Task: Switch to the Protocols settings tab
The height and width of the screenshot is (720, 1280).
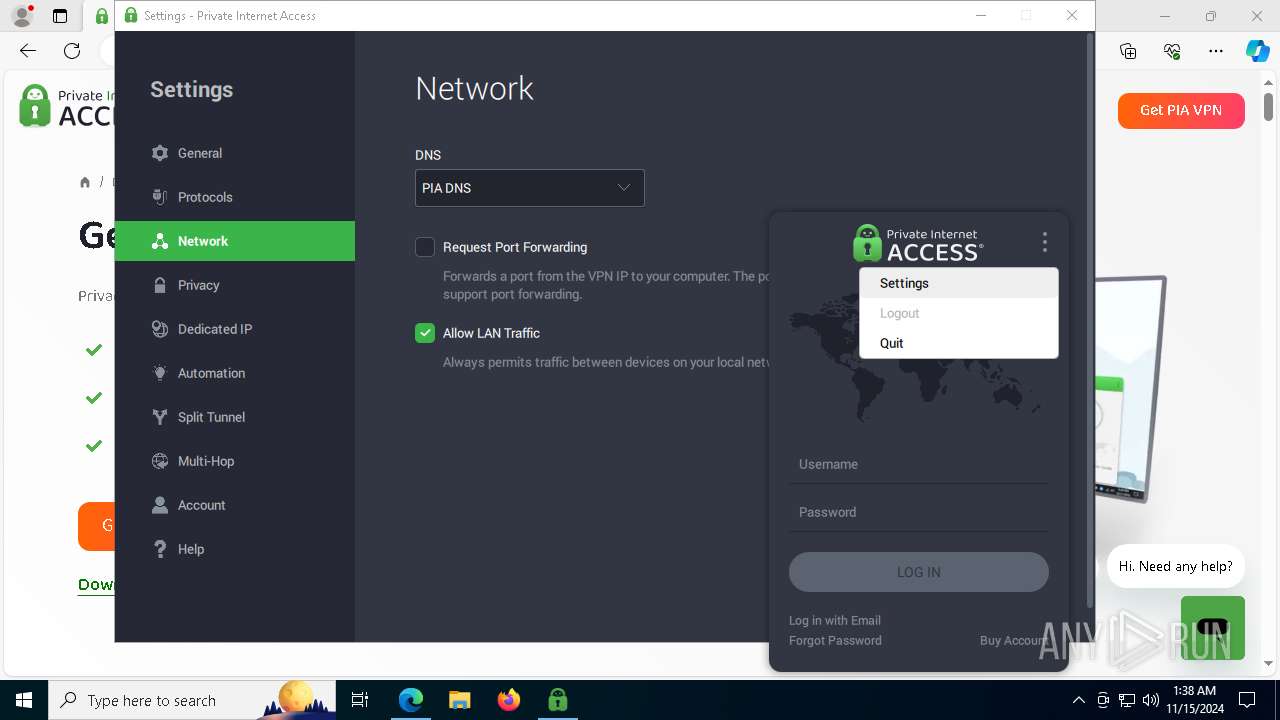Action: point(235,197)
